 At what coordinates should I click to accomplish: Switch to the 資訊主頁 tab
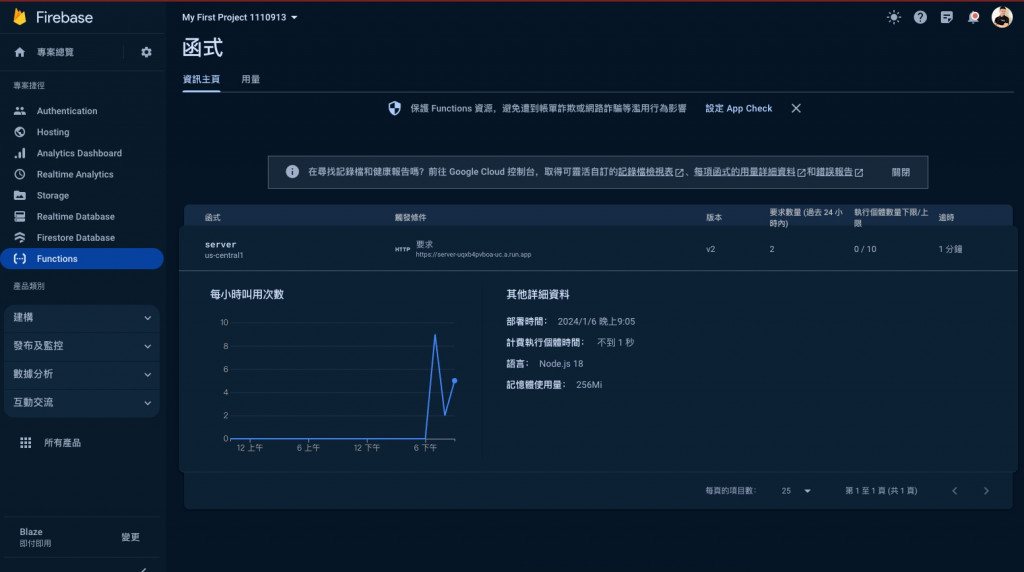pos(201,79)
